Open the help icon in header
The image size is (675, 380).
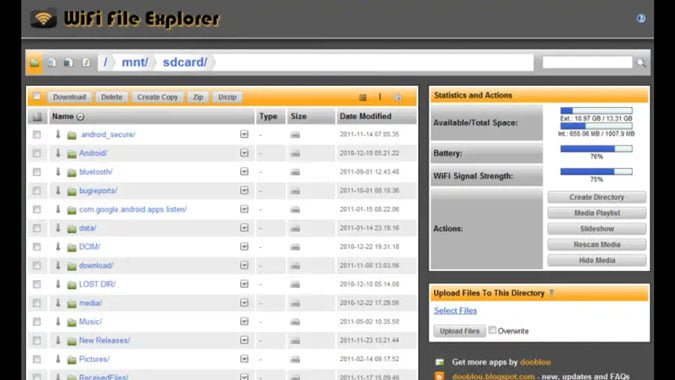641,19
